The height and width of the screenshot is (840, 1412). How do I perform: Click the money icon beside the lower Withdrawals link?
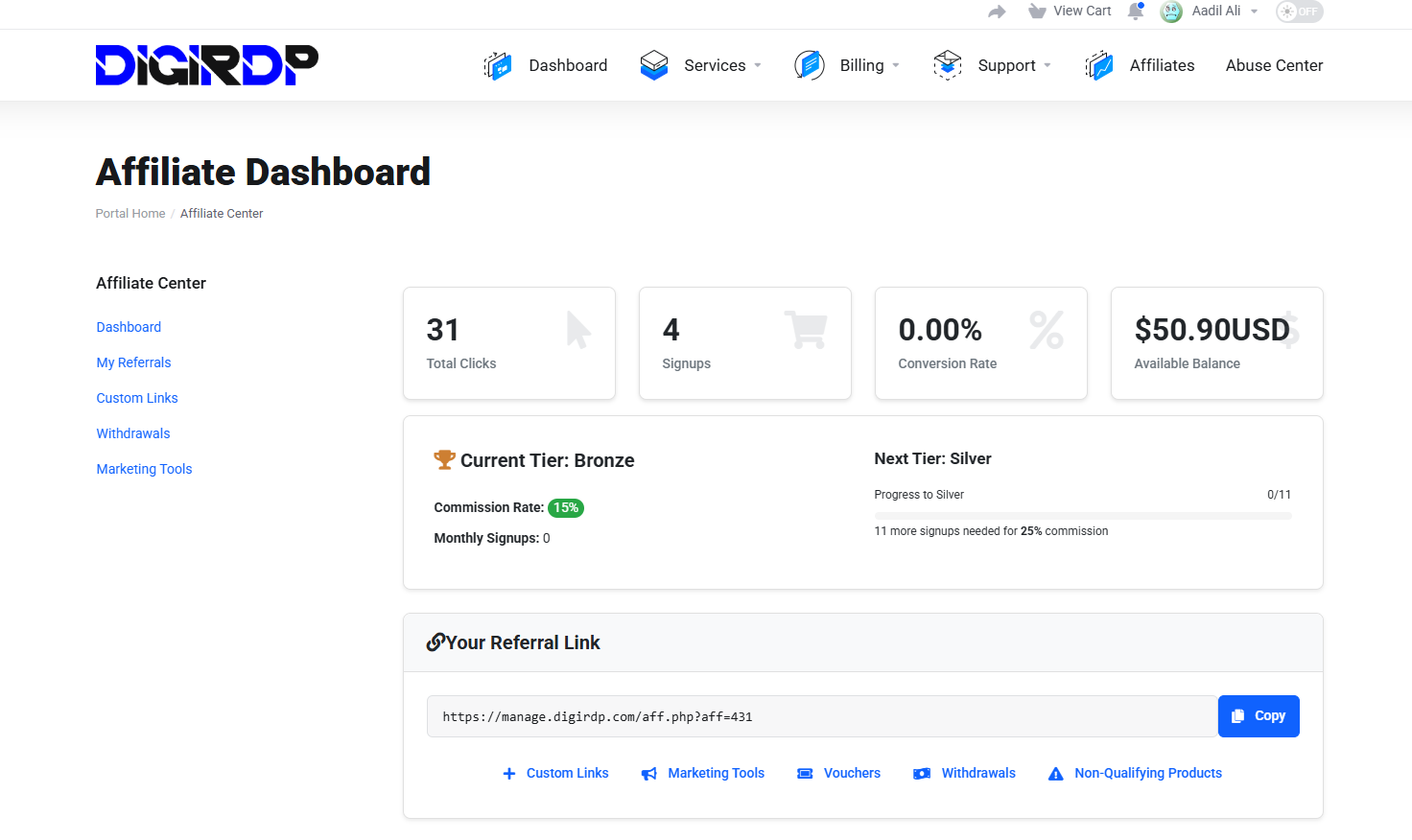click(922, 774)
